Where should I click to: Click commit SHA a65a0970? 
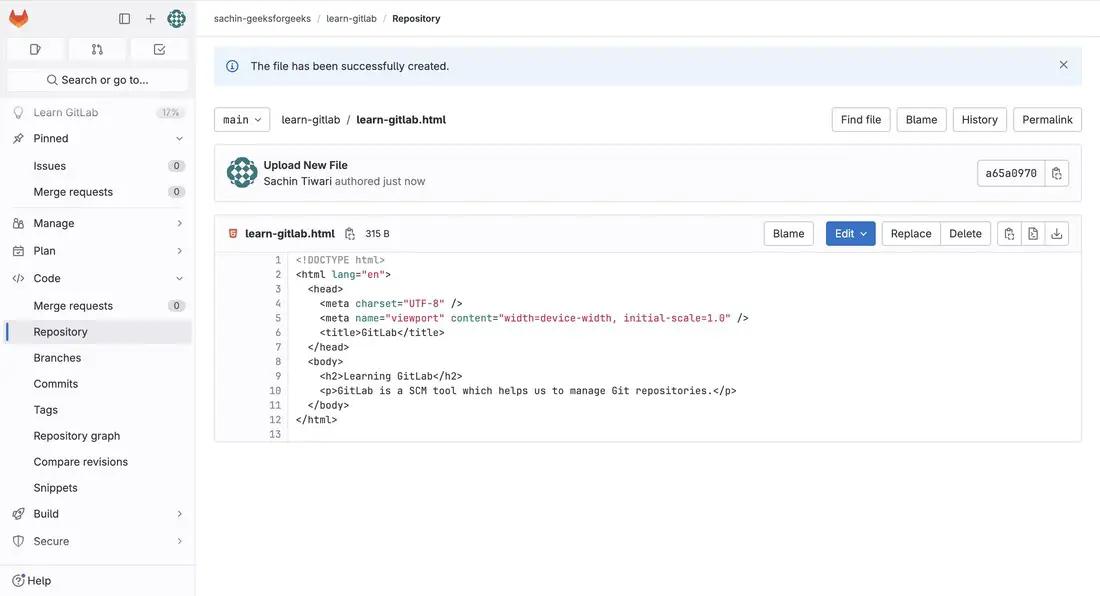click(x=1011, y=173)
